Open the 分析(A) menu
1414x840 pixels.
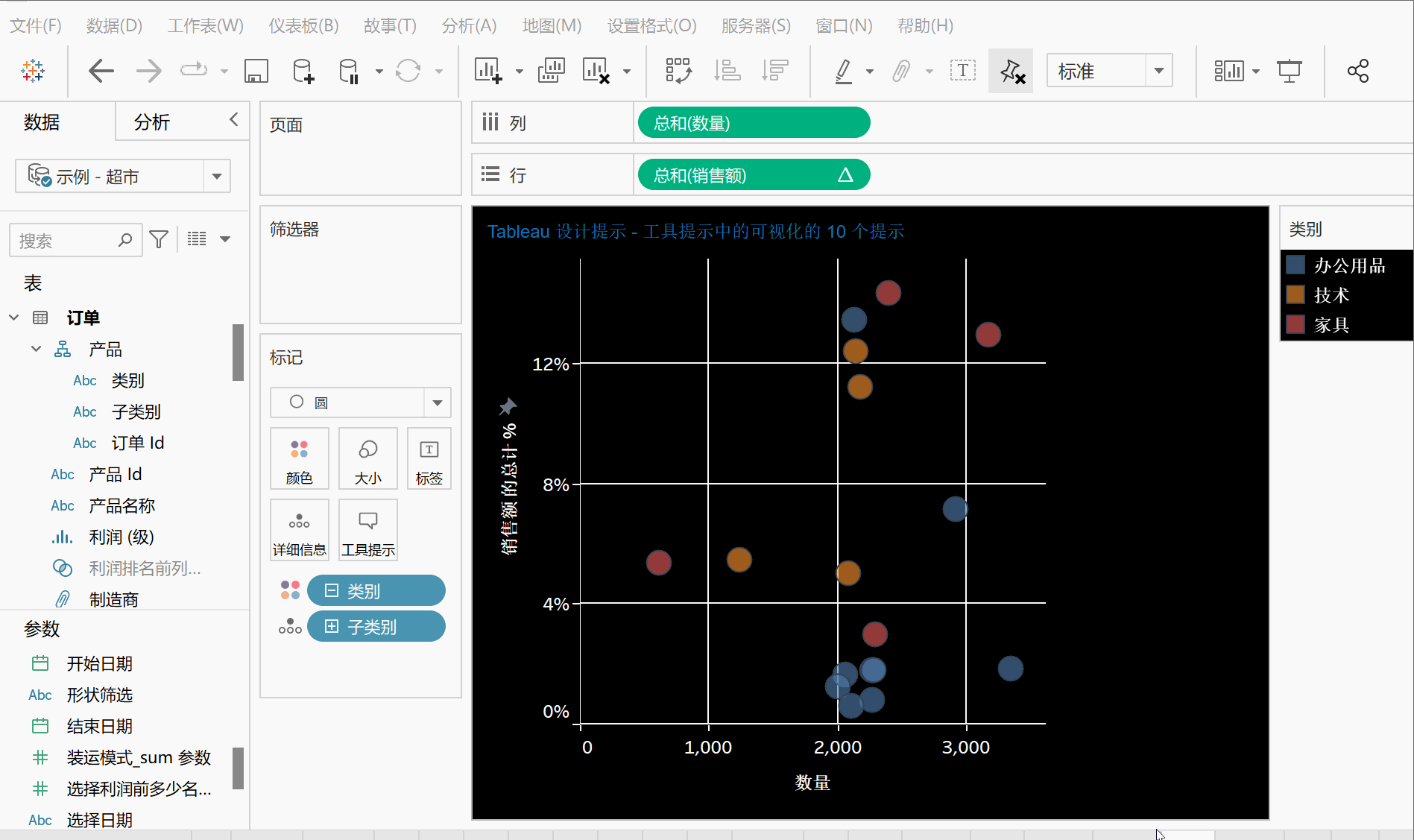point(469,26)
